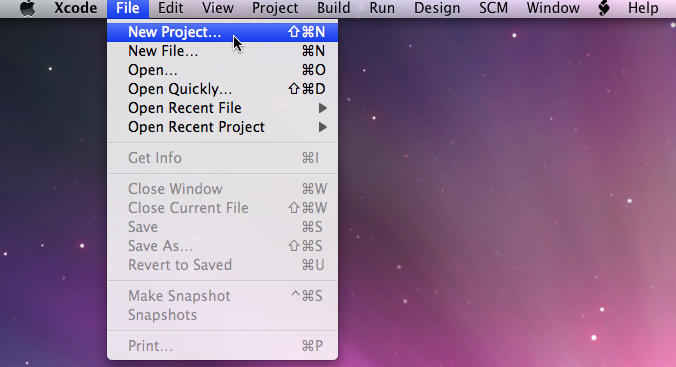This screenshot has width=676, height=367.
Task: Open the Xcode application menu
Action: (75, 8)
